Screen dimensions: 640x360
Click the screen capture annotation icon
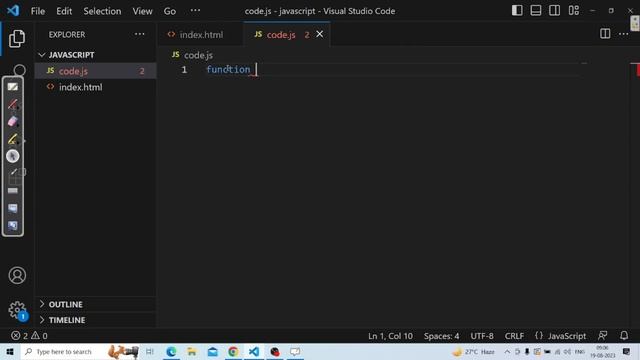(x=13, y=208)
